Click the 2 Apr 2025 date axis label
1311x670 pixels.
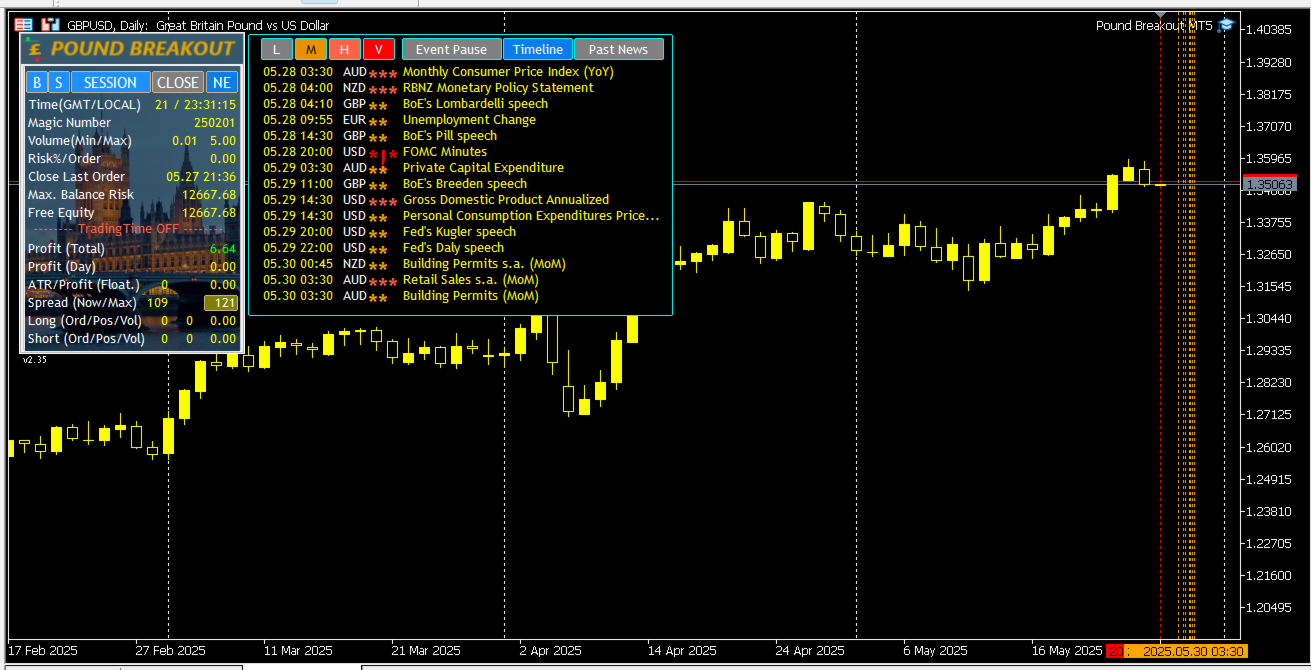pos(550,650)
